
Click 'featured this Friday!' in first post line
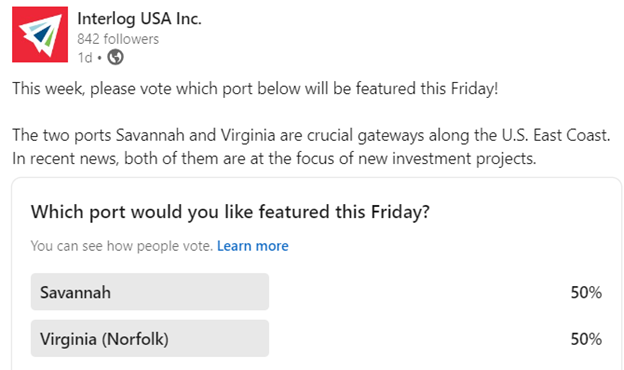click(x=427, y=88)
